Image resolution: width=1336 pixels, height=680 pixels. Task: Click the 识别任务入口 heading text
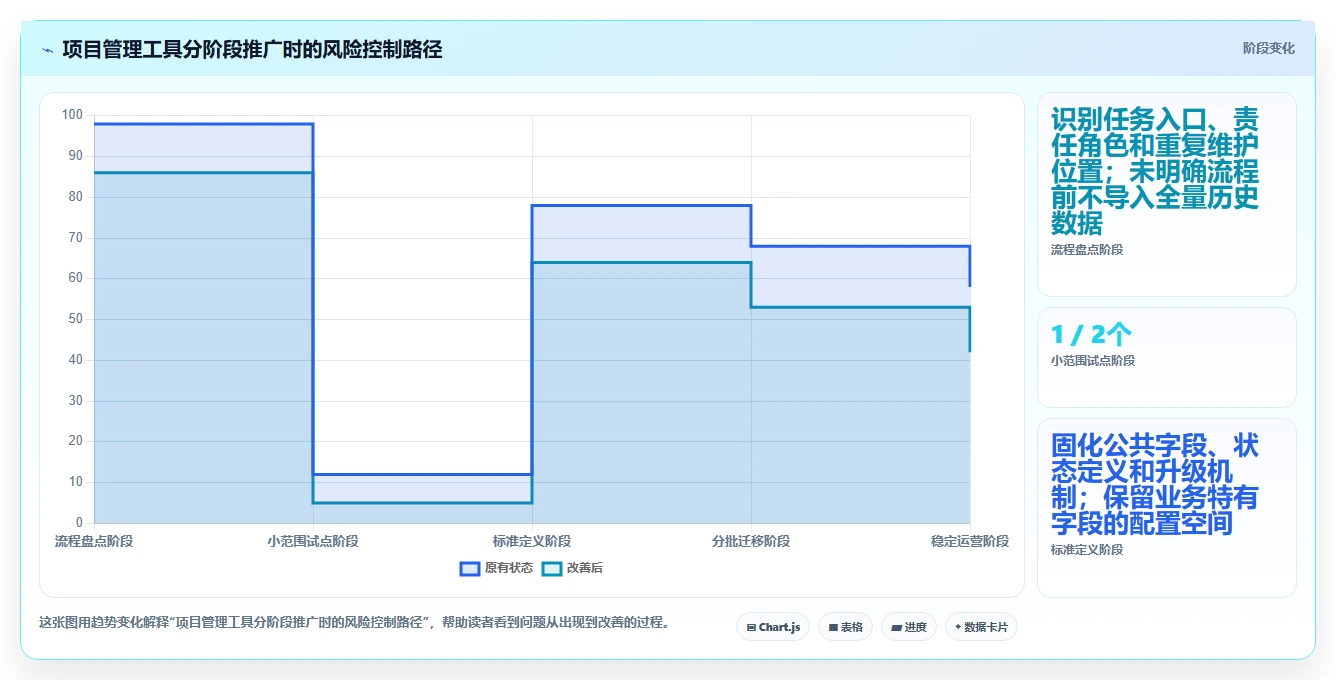click(1155, 171)
